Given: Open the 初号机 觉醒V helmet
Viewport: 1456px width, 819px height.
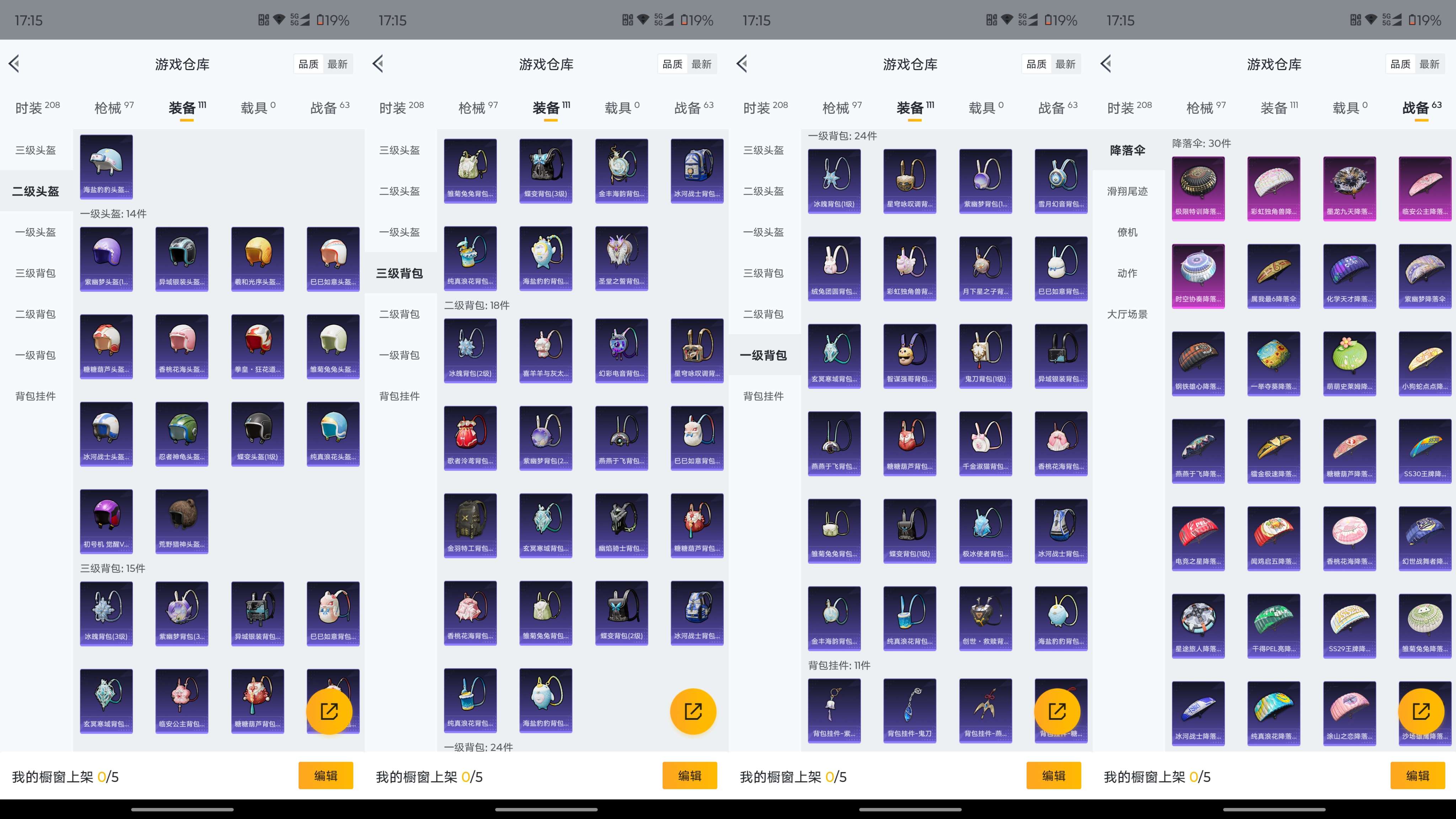Looking at the screenshot, I should pos(106,522).
